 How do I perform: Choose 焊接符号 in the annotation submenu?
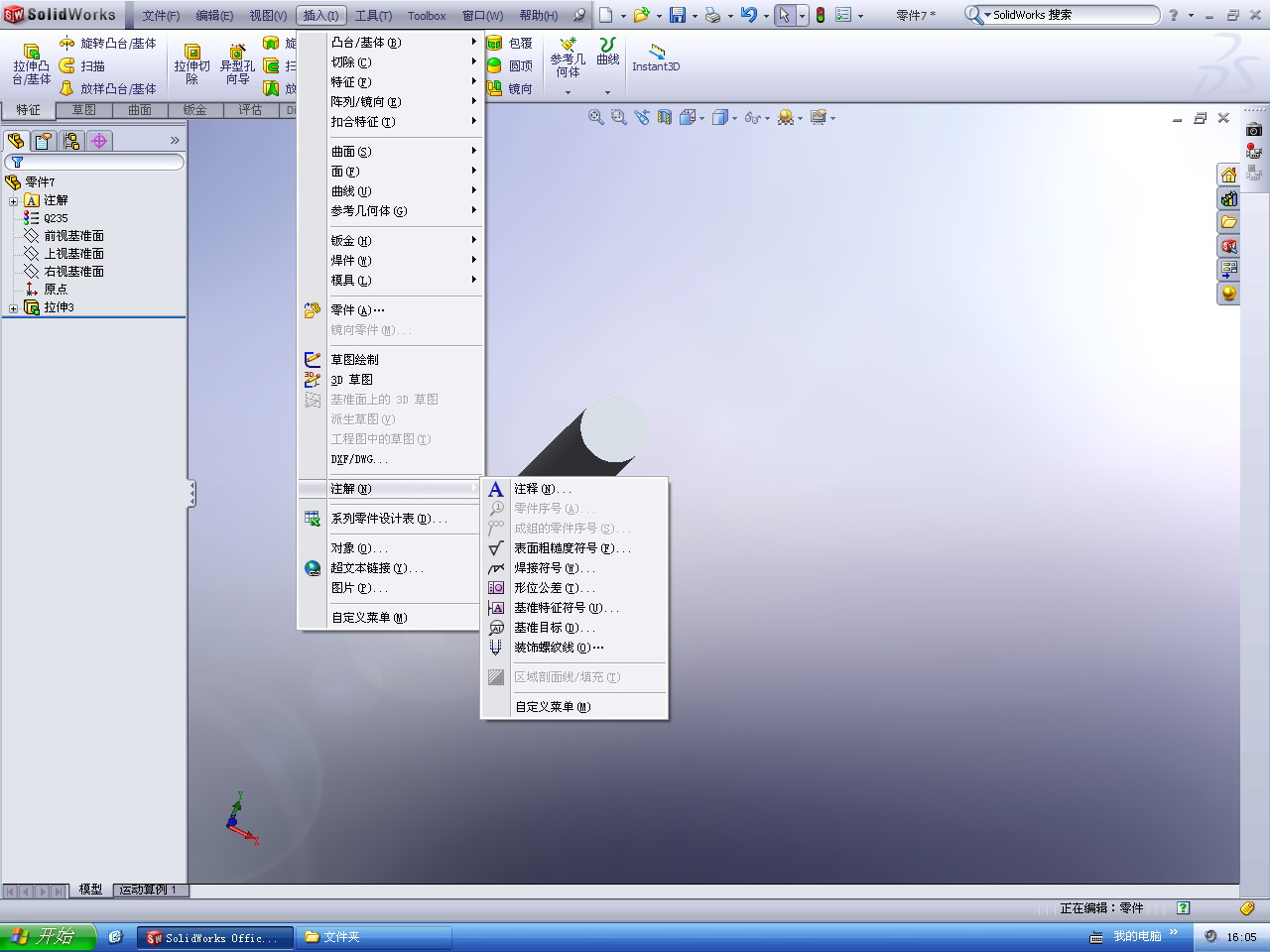pyautogui.click(x=574, y=568)
